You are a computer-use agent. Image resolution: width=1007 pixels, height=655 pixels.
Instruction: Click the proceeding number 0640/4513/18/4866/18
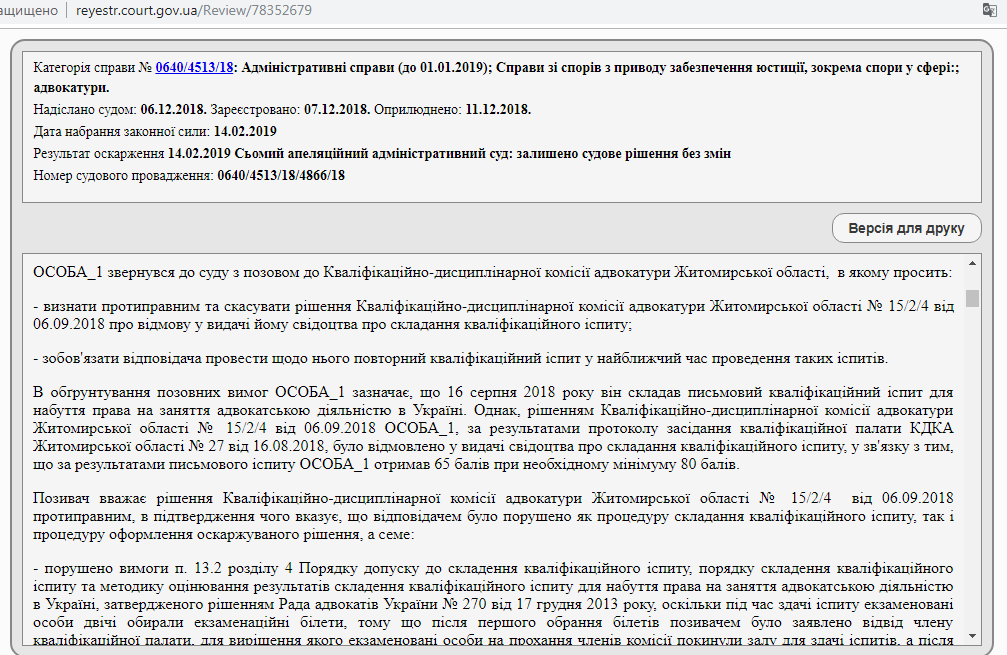281,175
